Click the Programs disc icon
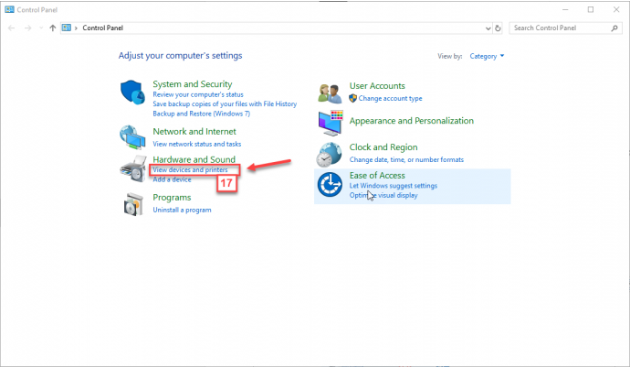The width and height of the screenshot is (630, 367). click(133, 204)
